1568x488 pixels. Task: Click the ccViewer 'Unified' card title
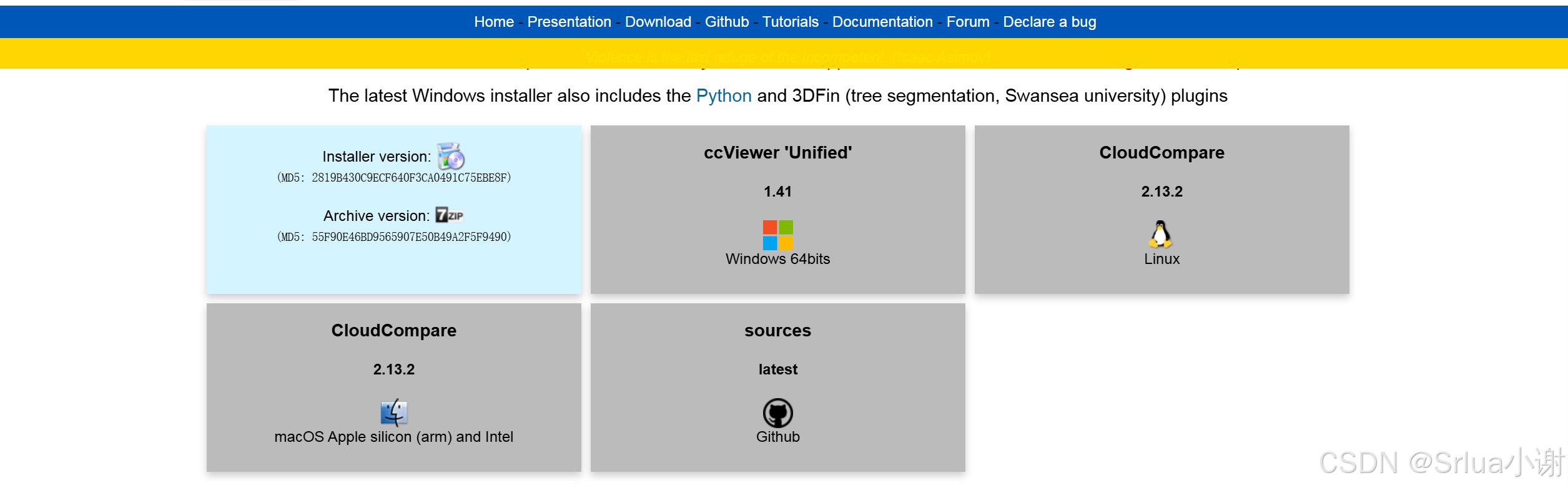[777, 153]
